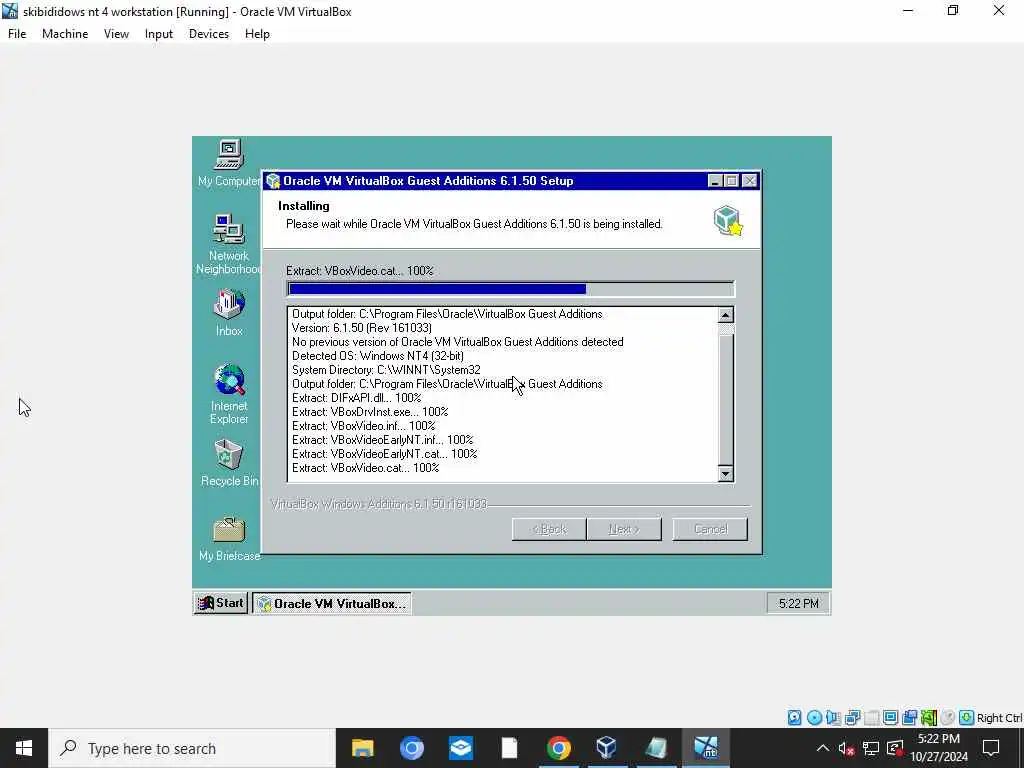Open VirtualBox Manager cube icon on taskbar
1024x768 pixels.
click(607, 748)
